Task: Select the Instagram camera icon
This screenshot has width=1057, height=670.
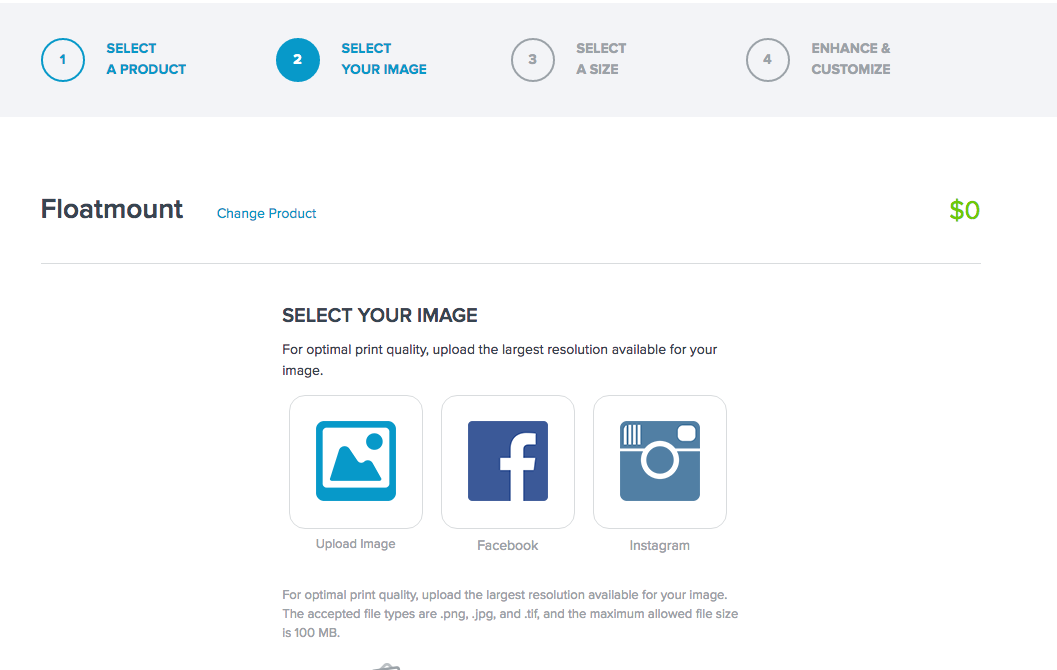Action: pyautogui.click(x=660, y=461)
